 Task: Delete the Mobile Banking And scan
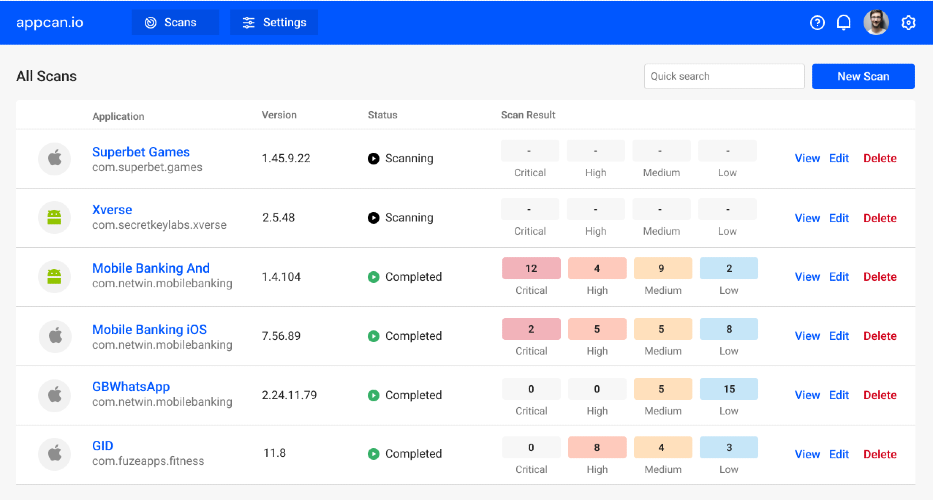[880, 277]
